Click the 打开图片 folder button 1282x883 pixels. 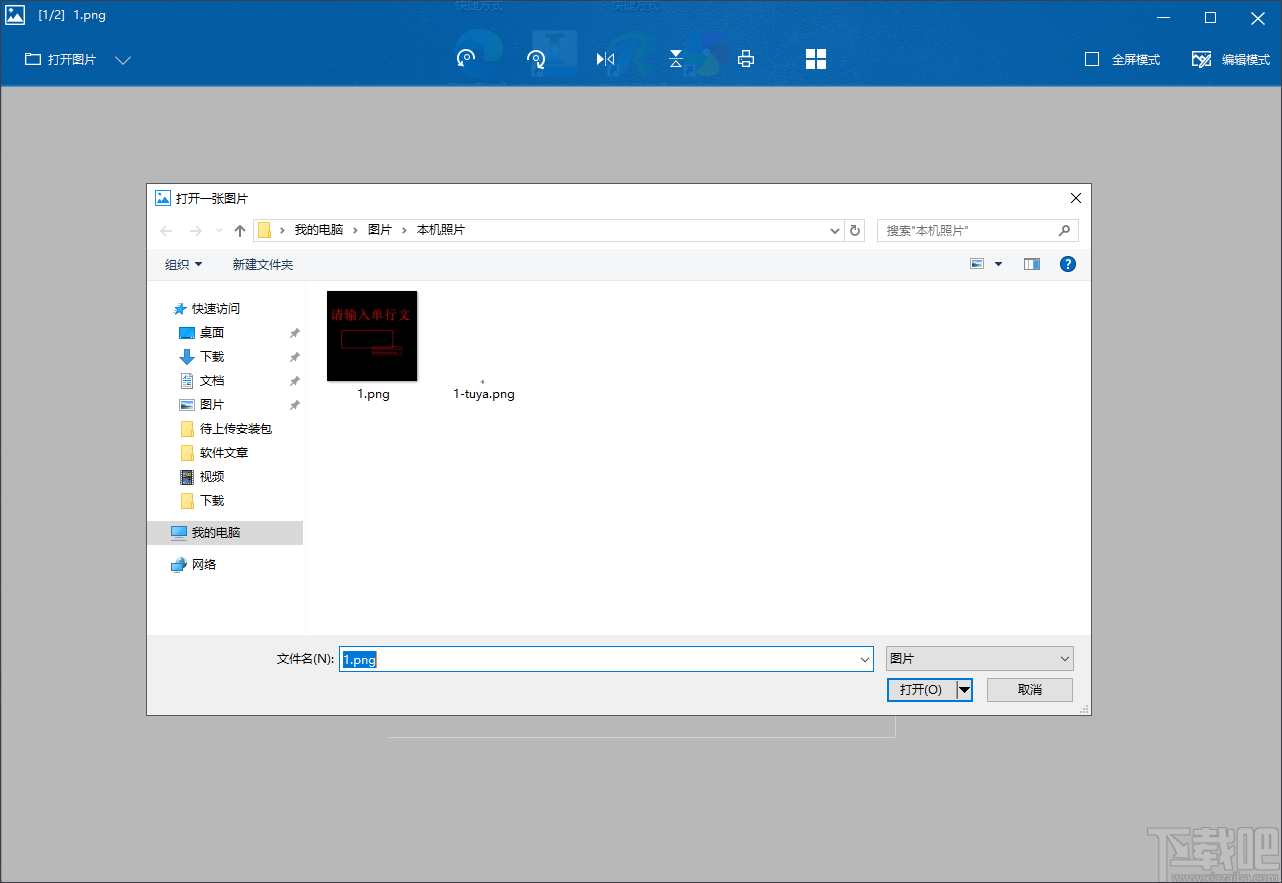61,60
